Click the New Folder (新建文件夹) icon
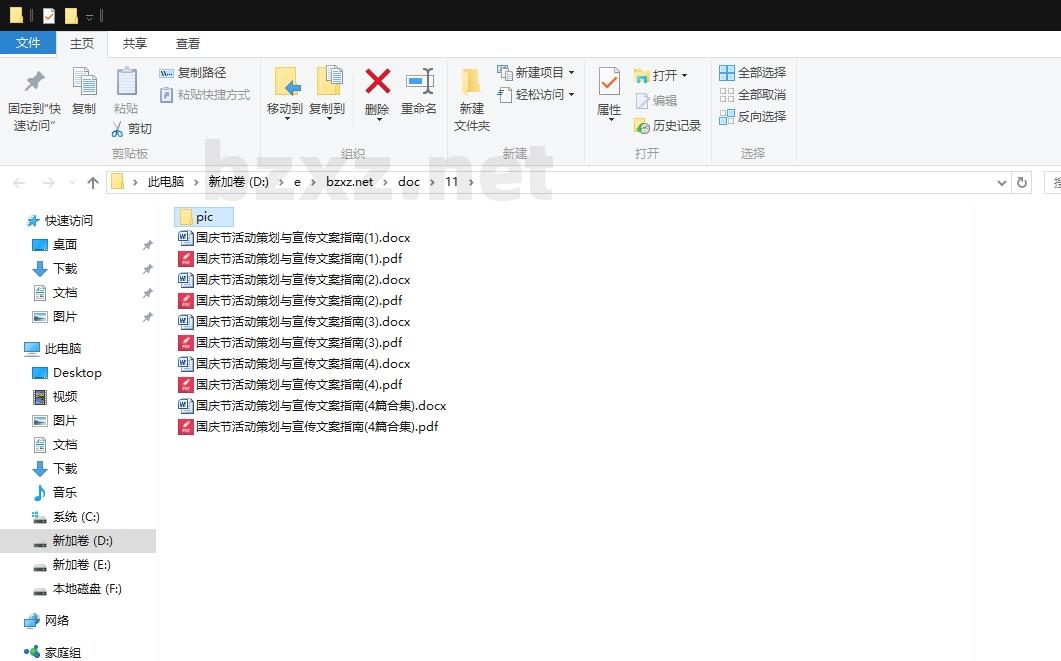 pyautogui.click(x=471, y=82)
